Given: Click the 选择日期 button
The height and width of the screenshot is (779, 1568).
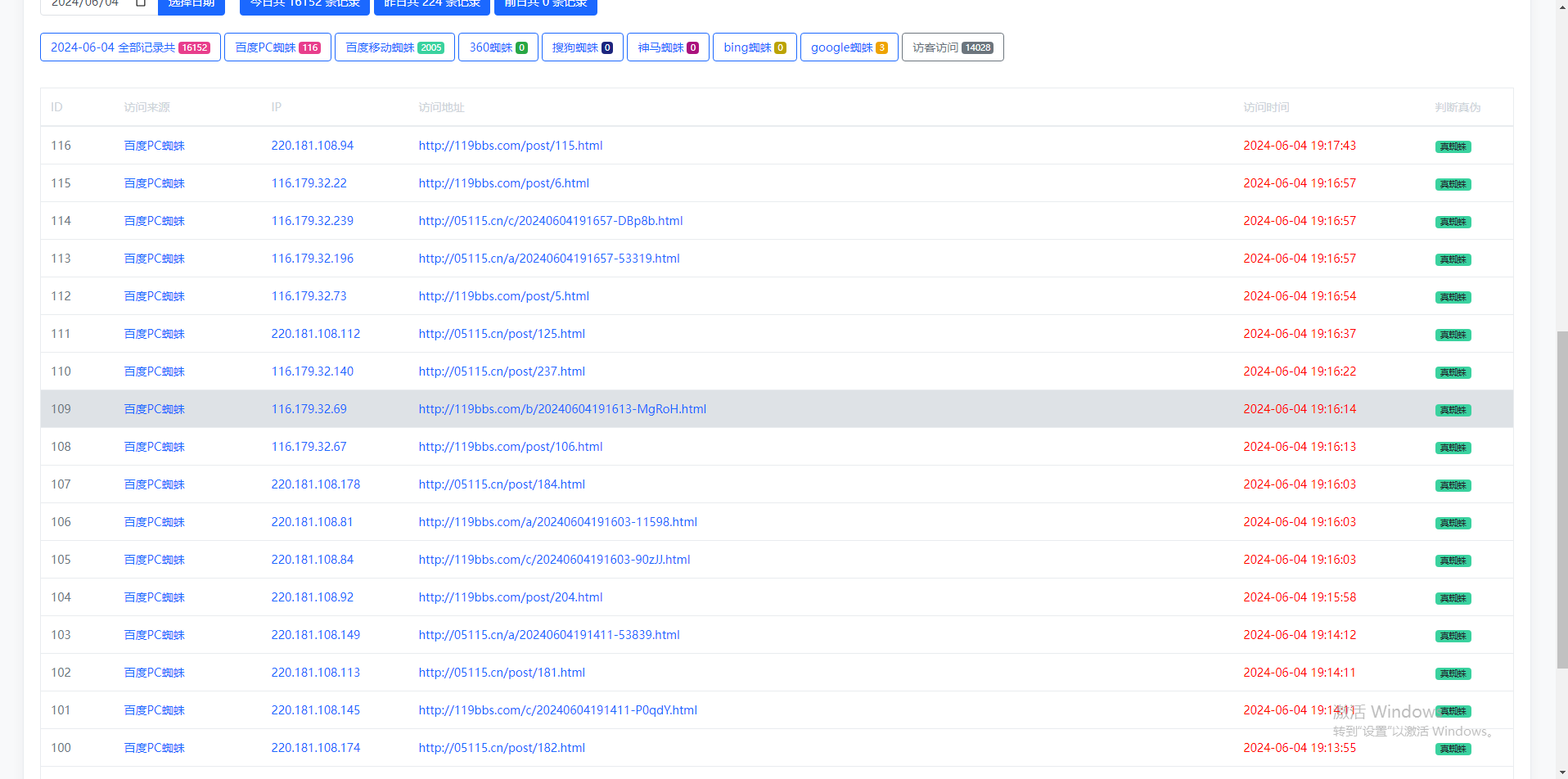Looking at the screenshot, I should tap(191, 5).
